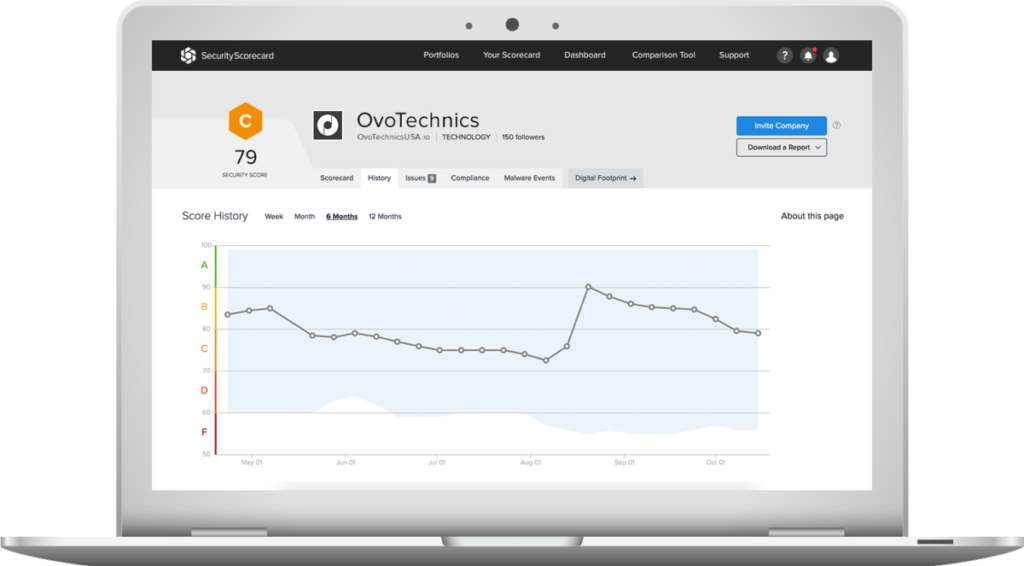The width and height of the screenshot is (1024, 566).
Task: Click the lowest data point before the spike
Action: click(x=546, y=360)
